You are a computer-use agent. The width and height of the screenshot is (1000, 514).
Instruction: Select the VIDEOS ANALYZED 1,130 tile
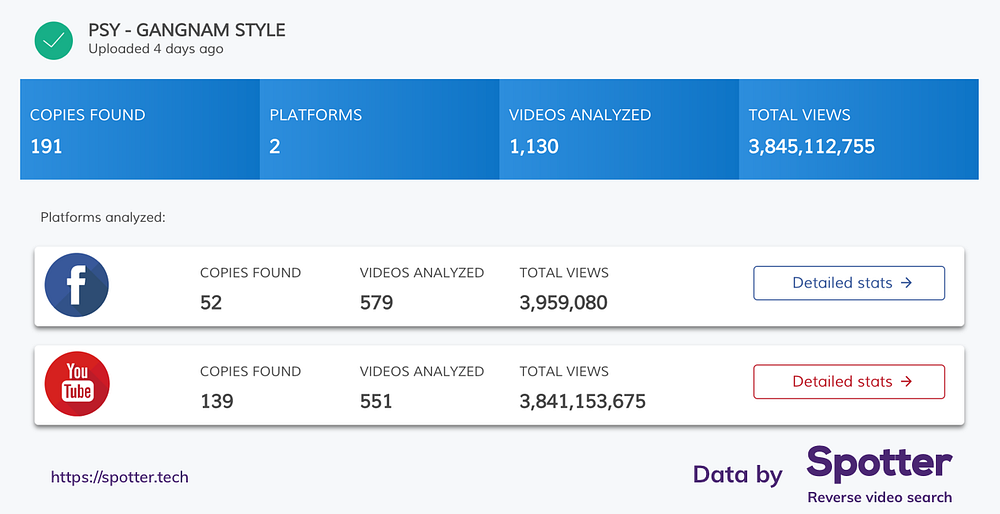[x=619, y=129]
